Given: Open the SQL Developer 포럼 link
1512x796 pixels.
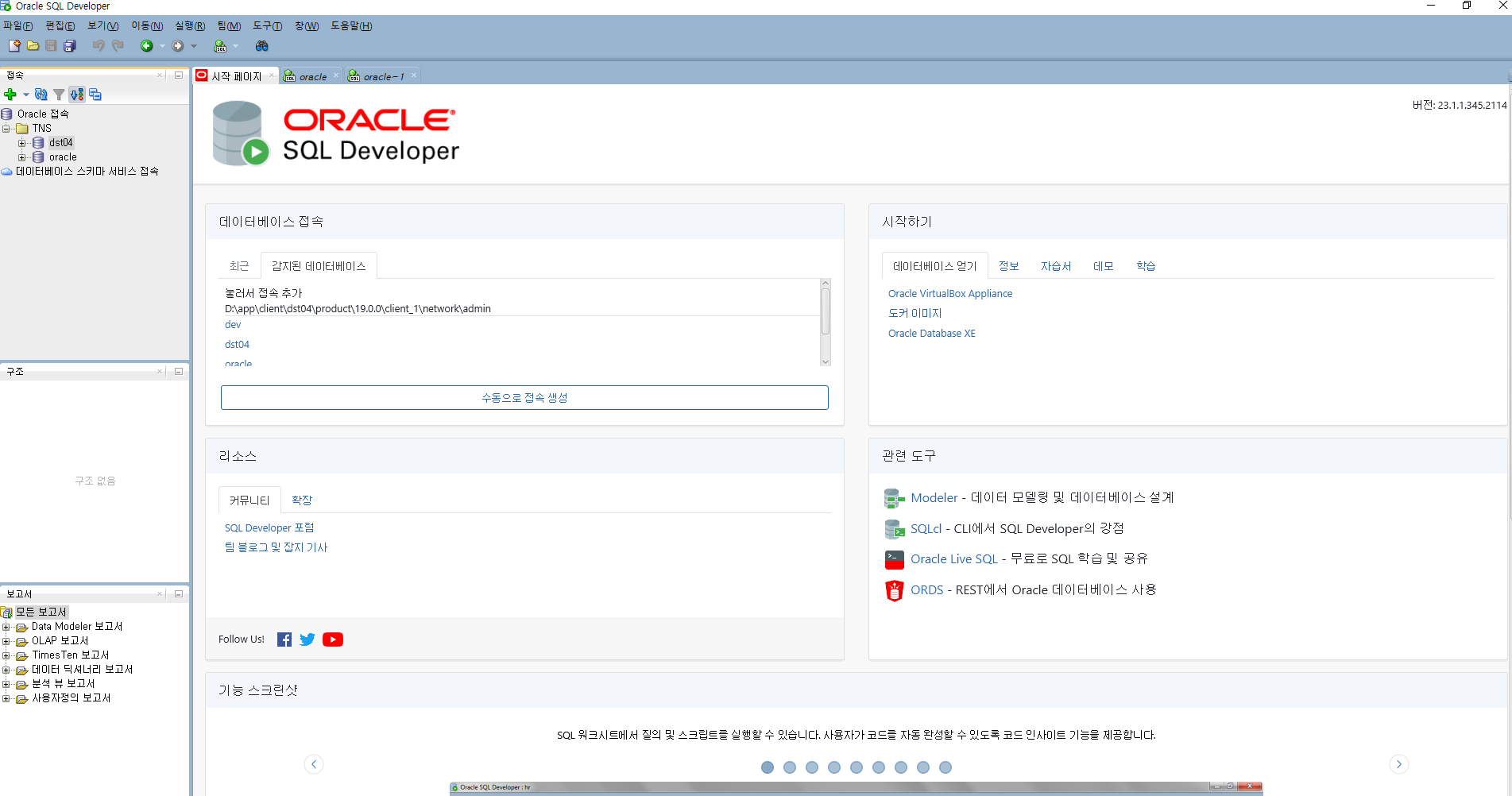Looking at the screenshot, I should tap(269, 528).
